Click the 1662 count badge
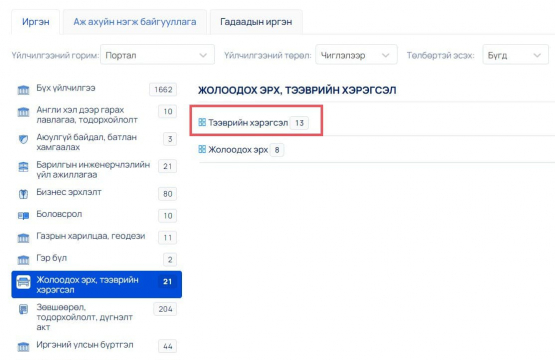This screenshot has width=555, height=360. point(163,90)
